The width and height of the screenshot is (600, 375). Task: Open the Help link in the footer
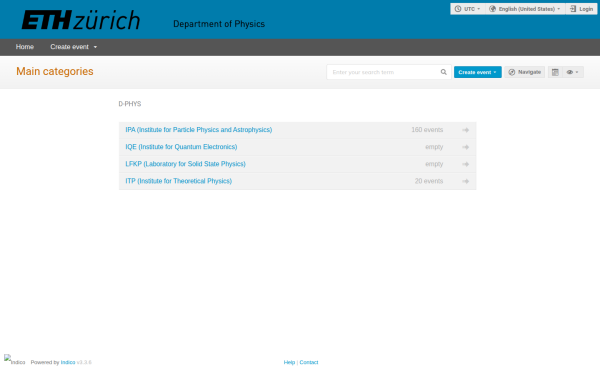coord(289,362)
